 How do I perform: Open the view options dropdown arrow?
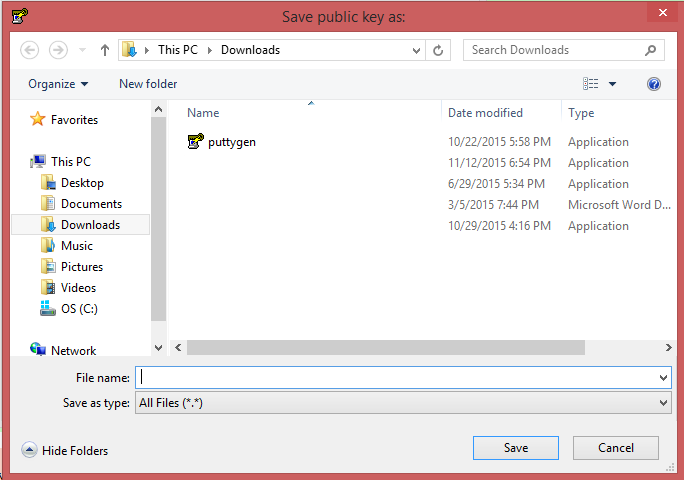coord(613,84)
